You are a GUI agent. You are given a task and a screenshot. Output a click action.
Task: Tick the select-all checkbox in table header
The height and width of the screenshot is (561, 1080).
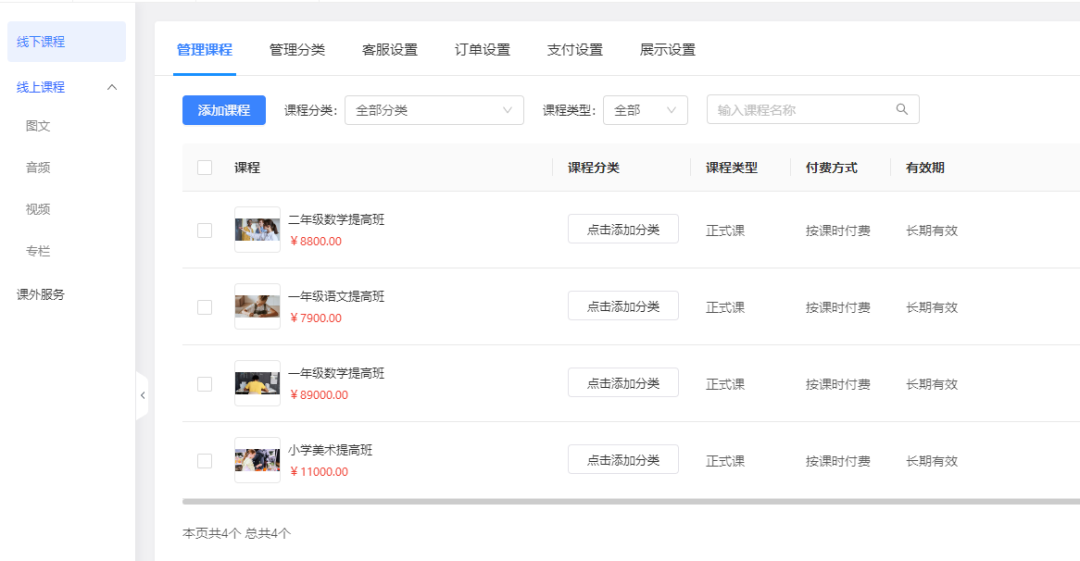(x=205, y=168)
